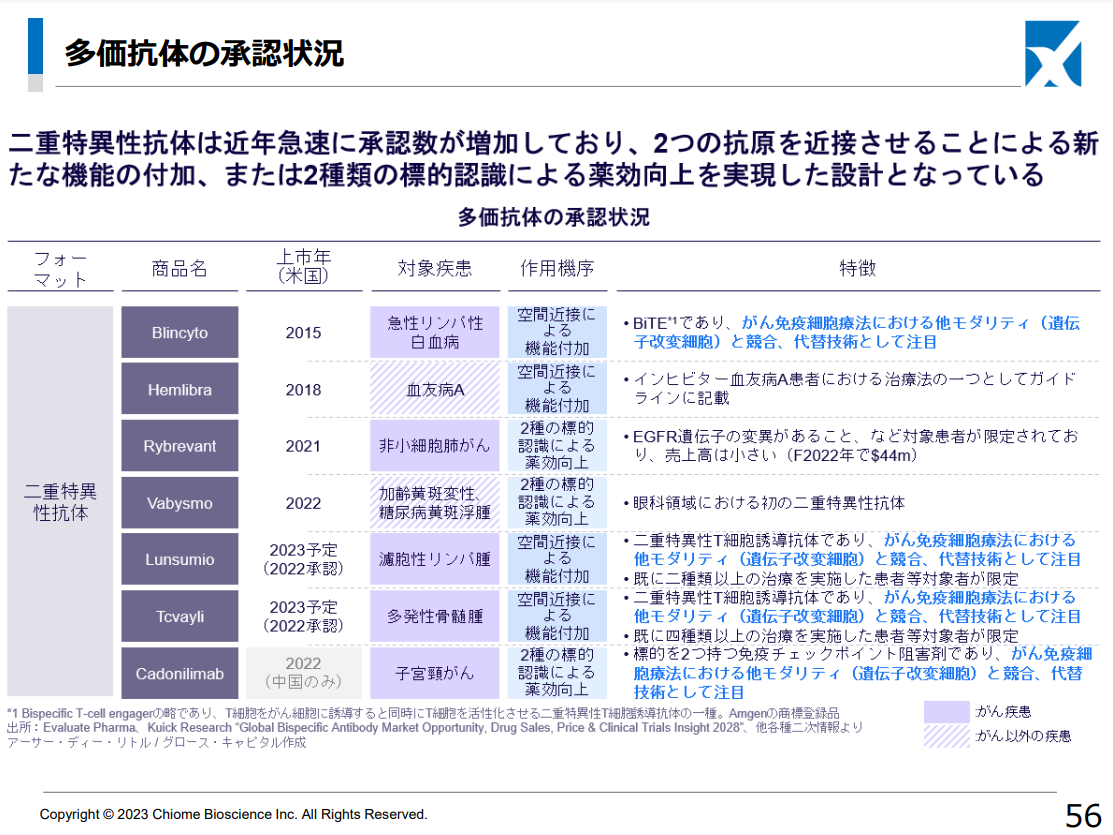Select the Blincyto product cell
Viewport: 1113px width, 835px height.
point(180,332)
